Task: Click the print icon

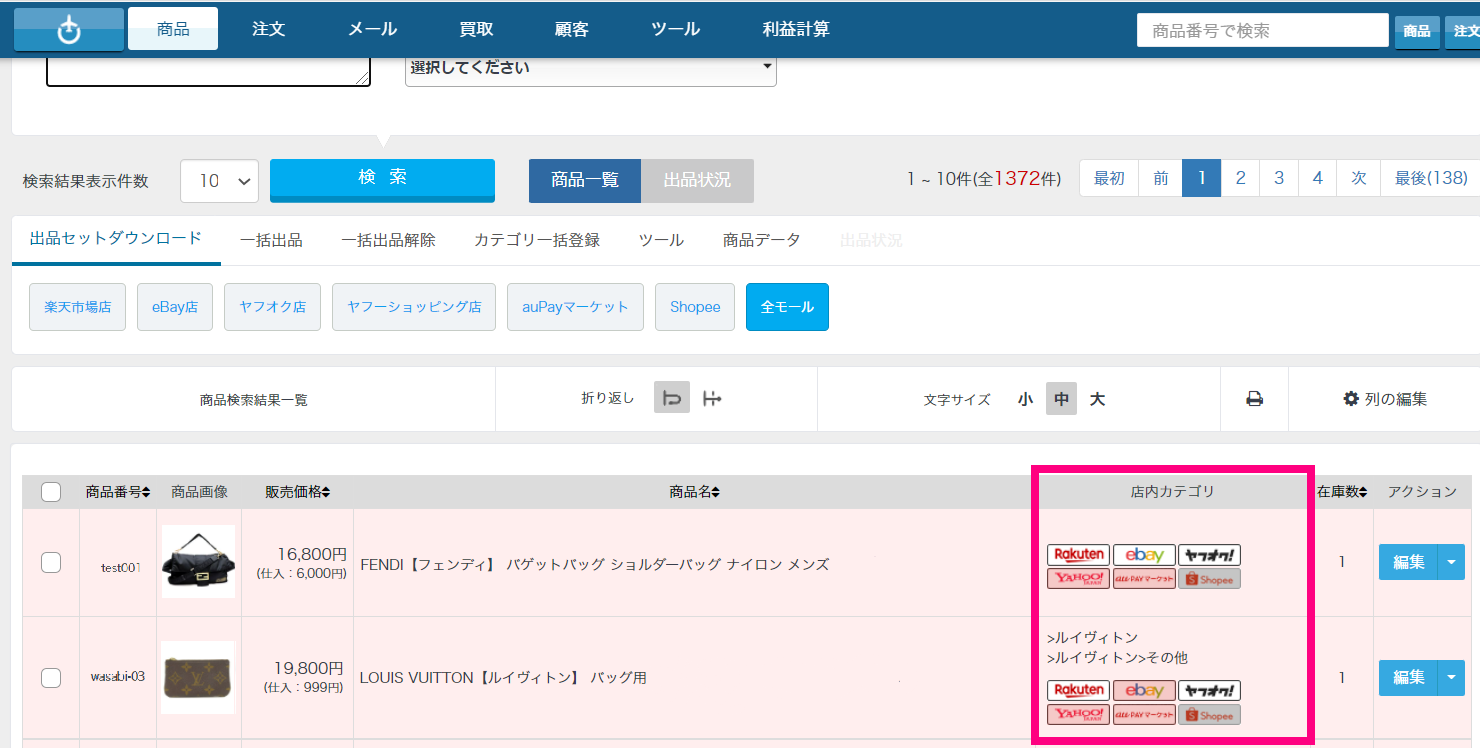Action: [x=1254, y=399]
